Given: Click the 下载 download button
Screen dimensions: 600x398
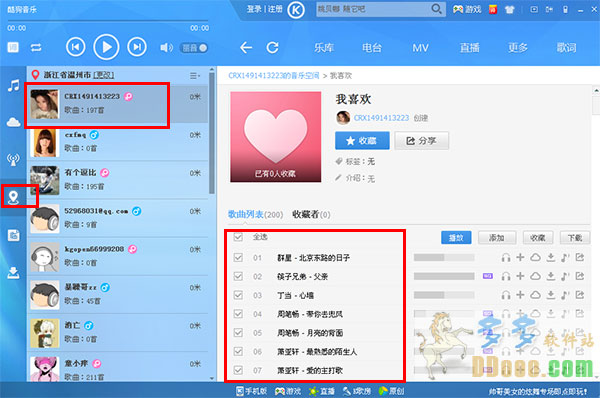Looking at the screenshot, I should 575,238.
